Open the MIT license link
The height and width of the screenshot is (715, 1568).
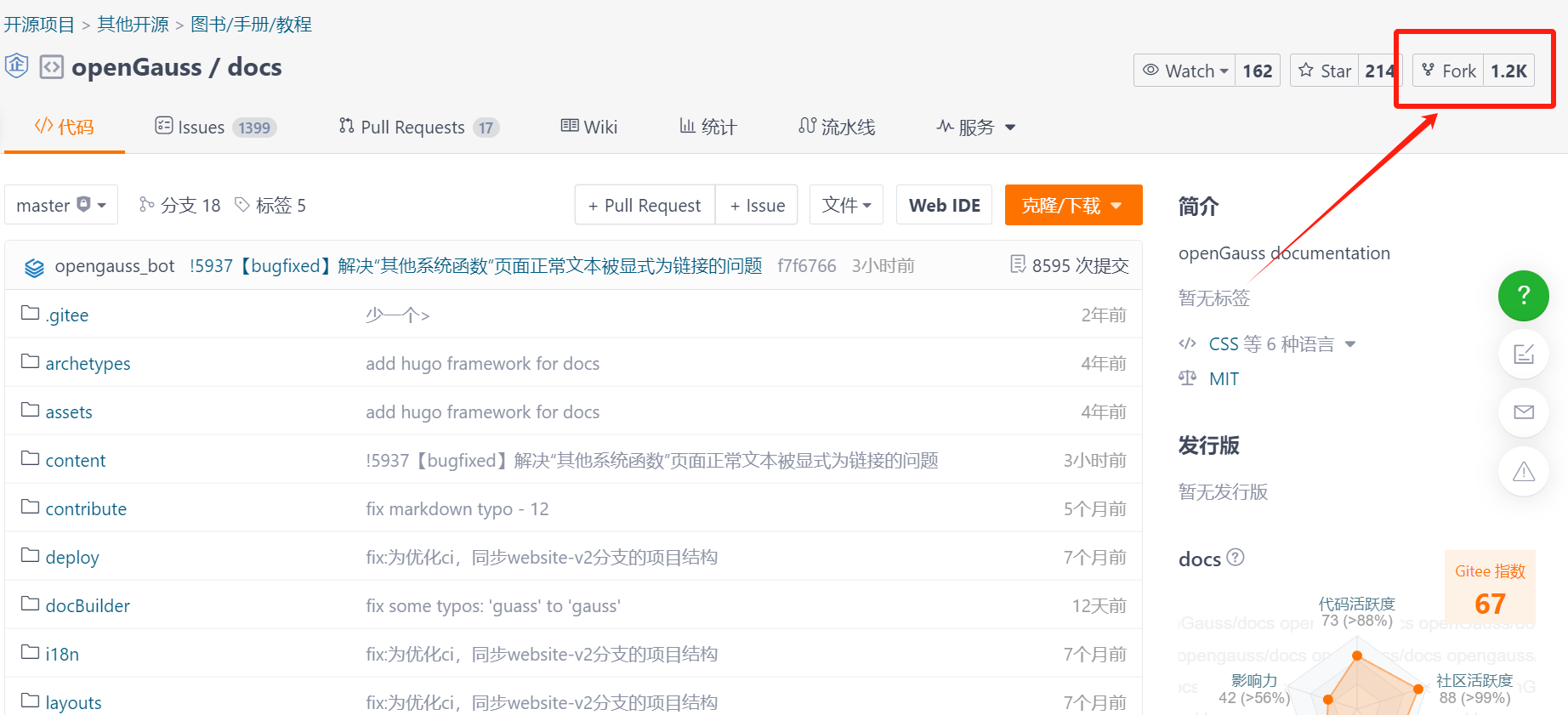(x=1224, y=379)
